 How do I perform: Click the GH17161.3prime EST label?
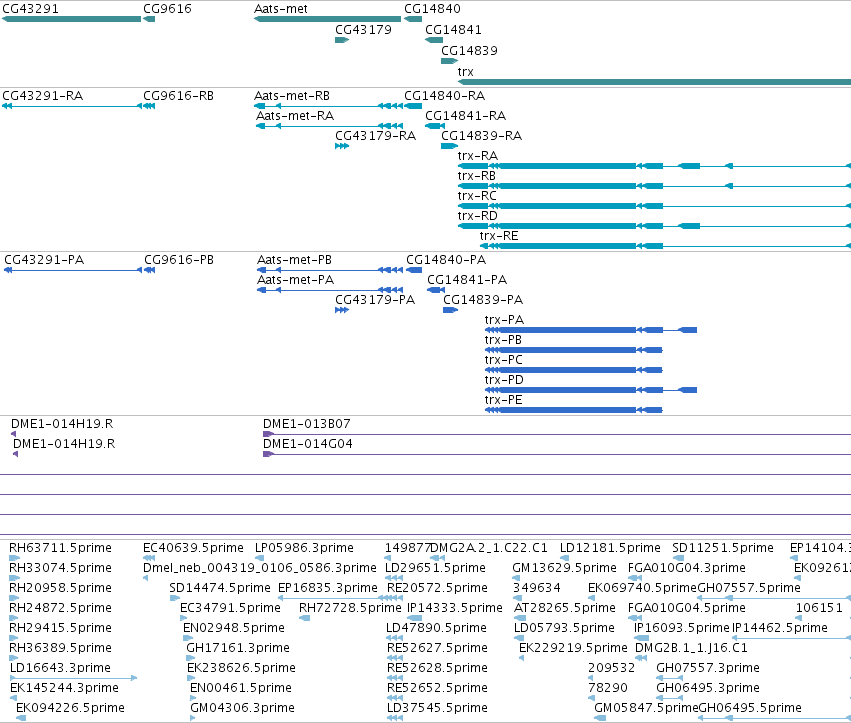238,648
